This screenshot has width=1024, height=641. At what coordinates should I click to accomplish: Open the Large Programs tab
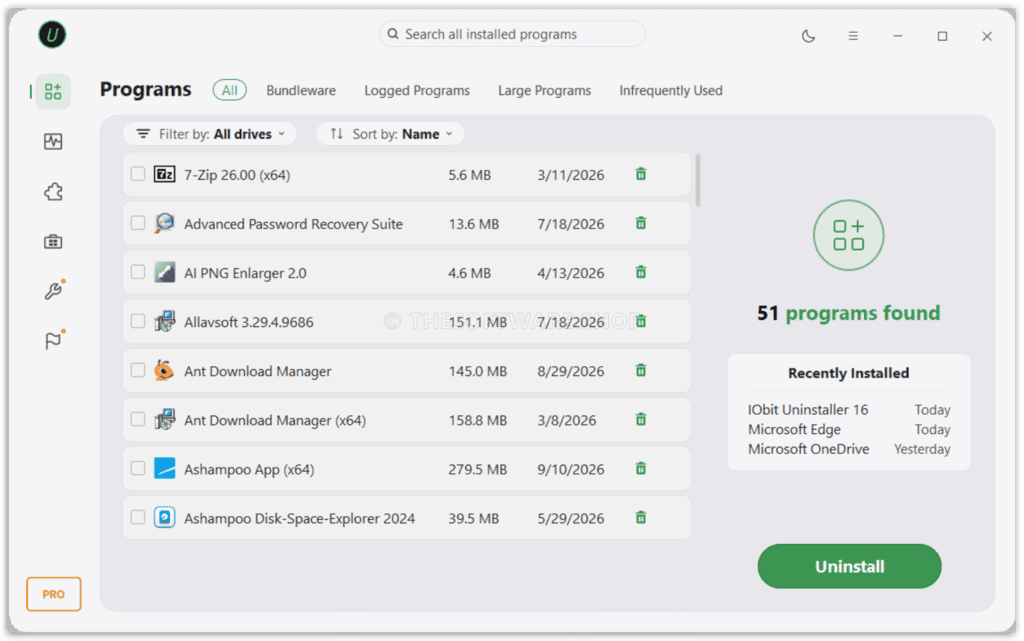[545, 90]
